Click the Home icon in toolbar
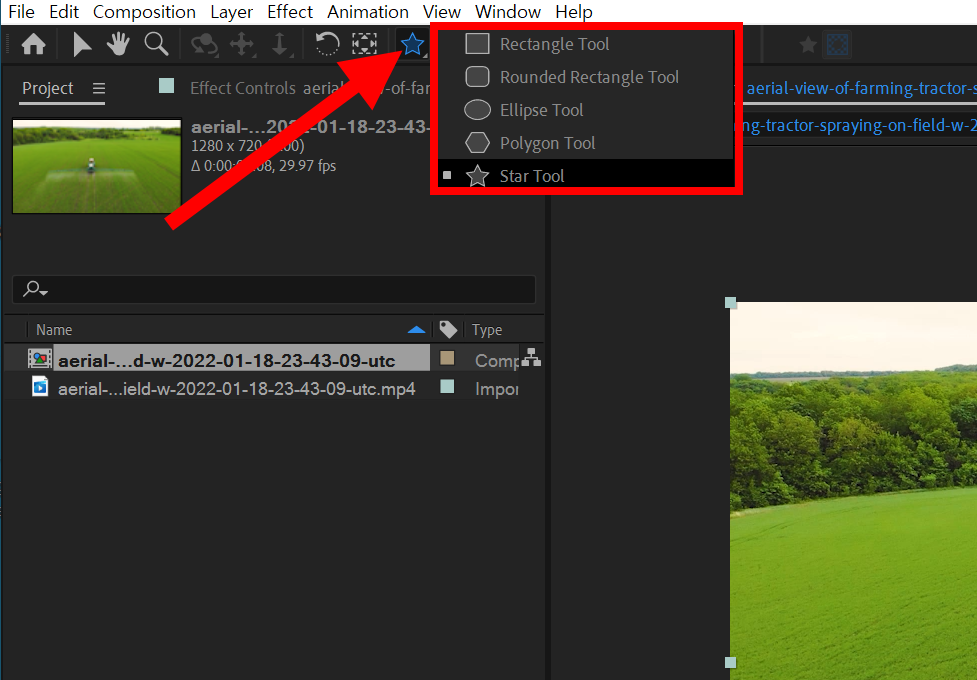This screenshot has width=977, height=680. tap(34, 44)
